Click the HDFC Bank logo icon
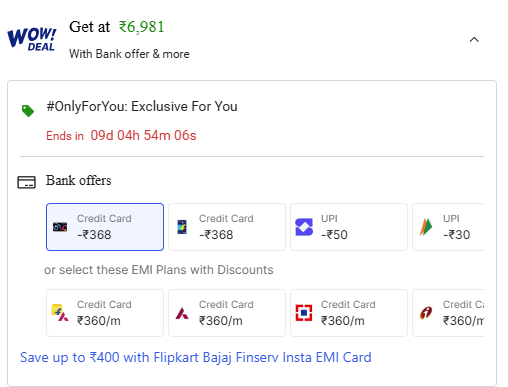 pyautogui.click(x=304, y=313)
